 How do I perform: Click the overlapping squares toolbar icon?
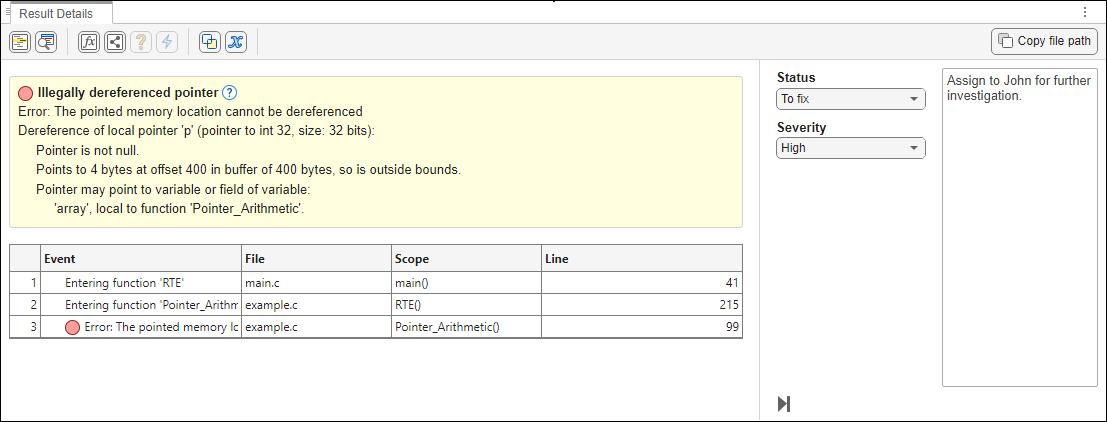tap(210, 42)
